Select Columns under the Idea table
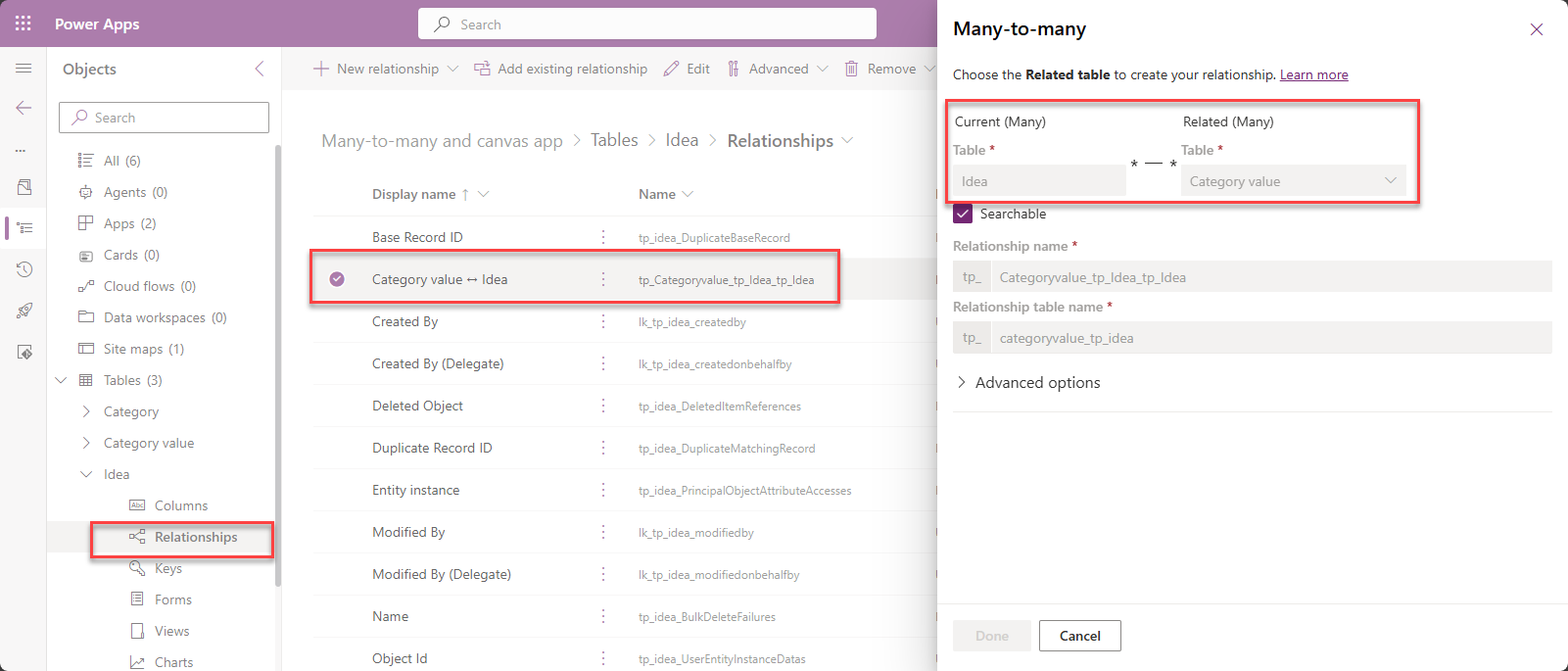This screenshot has height=671, width=1568. click(x=181, y=505)
